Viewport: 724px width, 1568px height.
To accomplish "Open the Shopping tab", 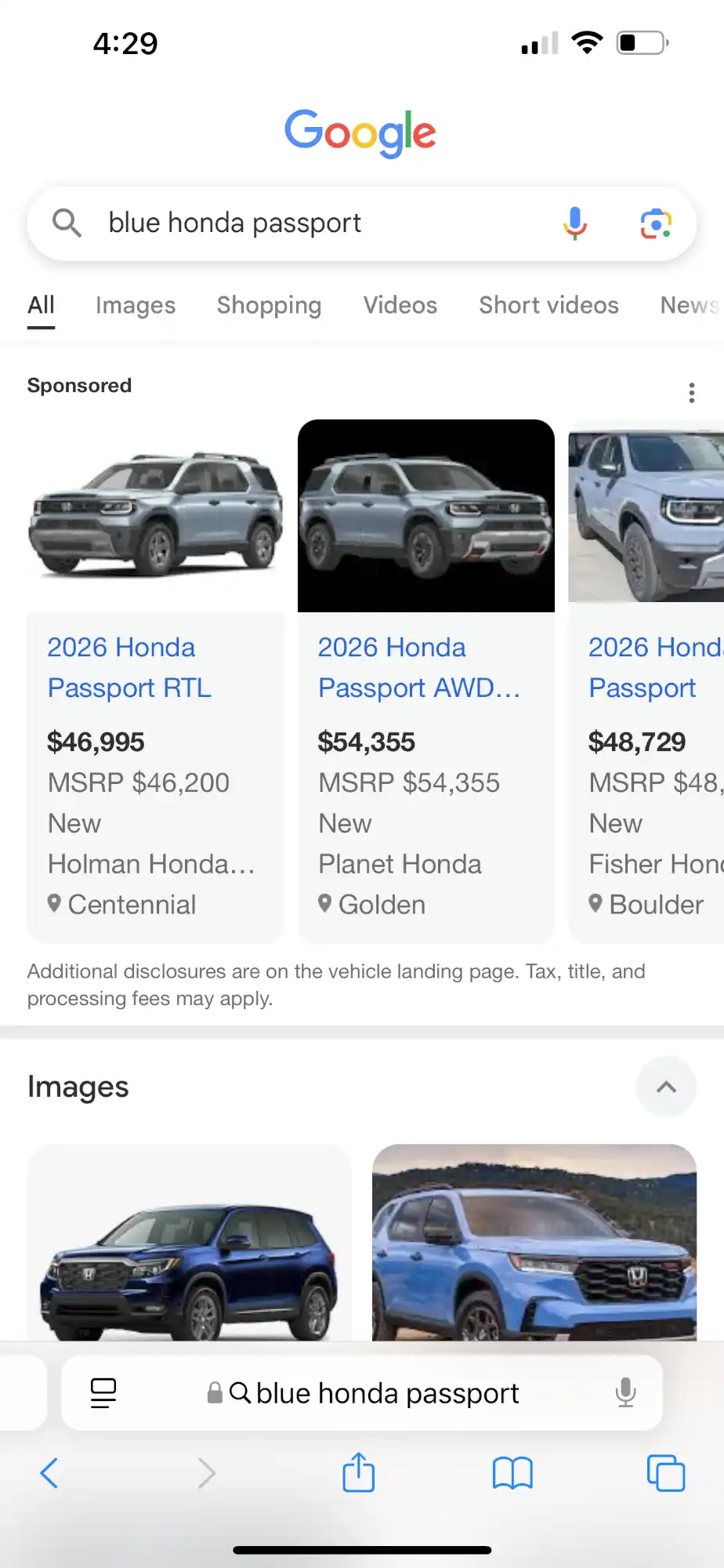I will pyautogui.click(x=269, y=306).
